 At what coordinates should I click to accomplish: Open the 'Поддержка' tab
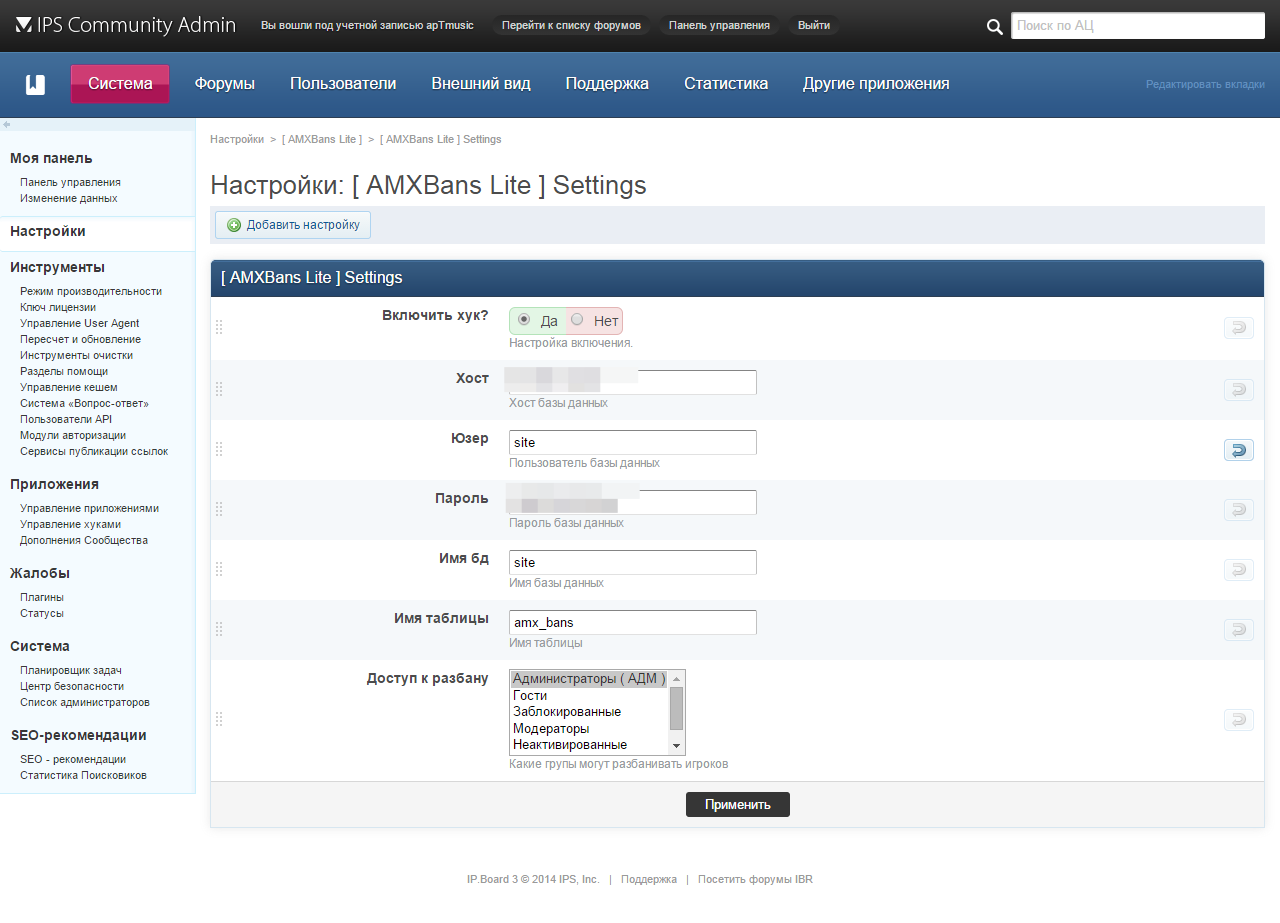coord(607,84)
